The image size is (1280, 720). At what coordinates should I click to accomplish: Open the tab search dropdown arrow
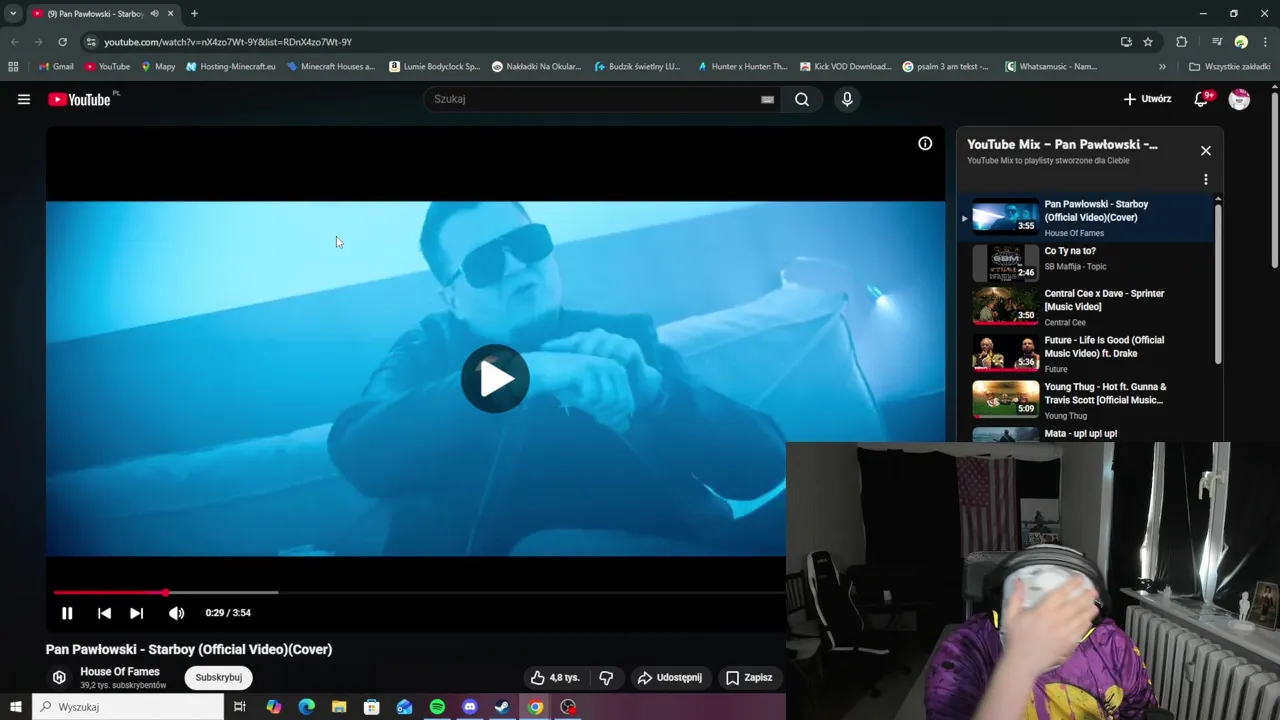(13, 13)
